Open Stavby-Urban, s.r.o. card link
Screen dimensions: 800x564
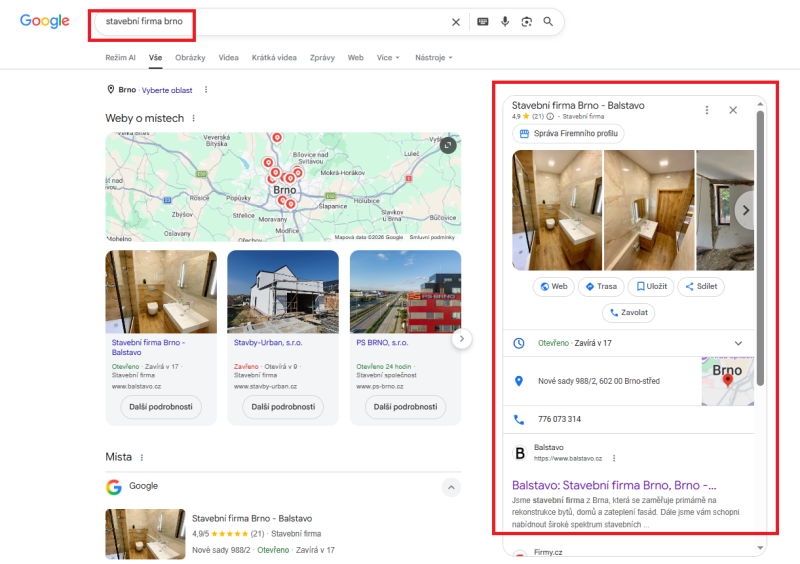268,342
